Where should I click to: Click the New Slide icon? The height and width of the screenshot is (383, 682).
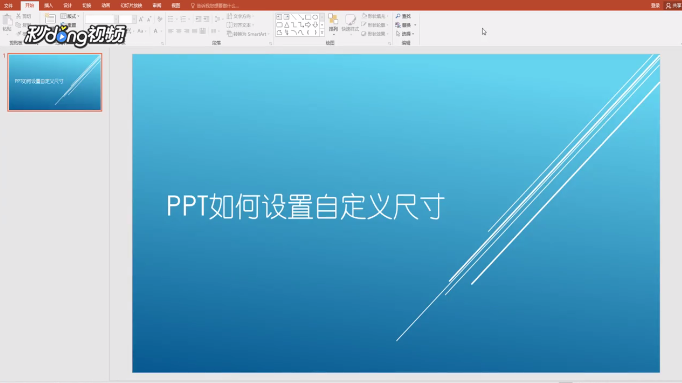point(50,19)
